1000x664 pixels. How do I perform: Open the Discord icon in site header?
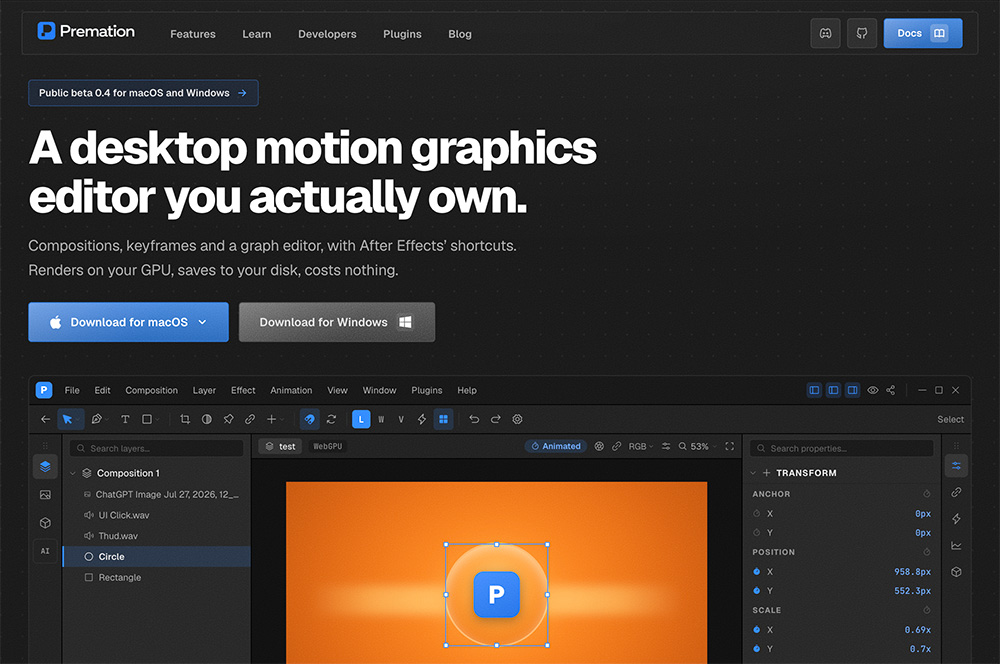coord(825,33)
